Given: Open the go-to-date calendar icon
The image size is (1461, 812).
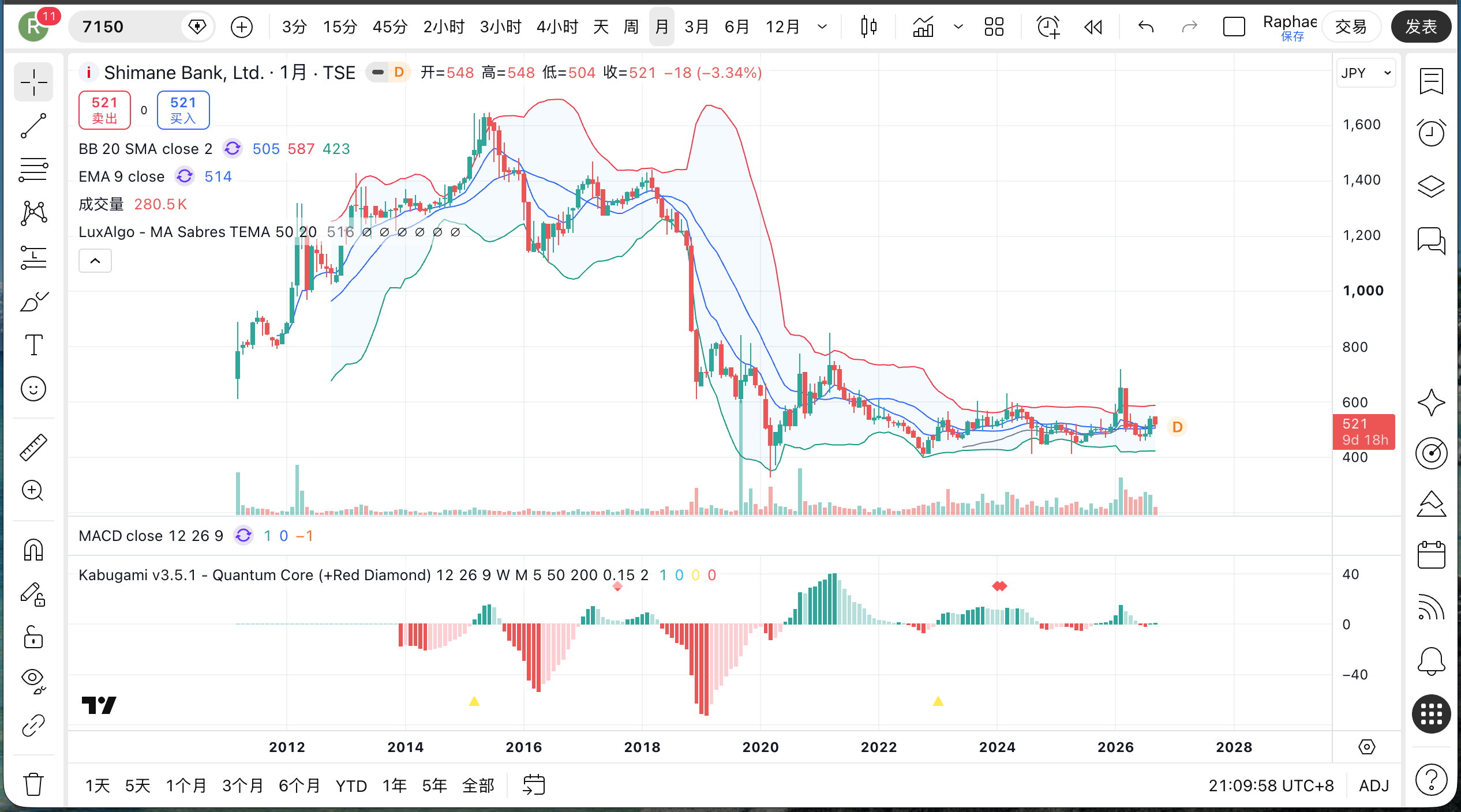Looking at the screenshot, I should point(534,785).
